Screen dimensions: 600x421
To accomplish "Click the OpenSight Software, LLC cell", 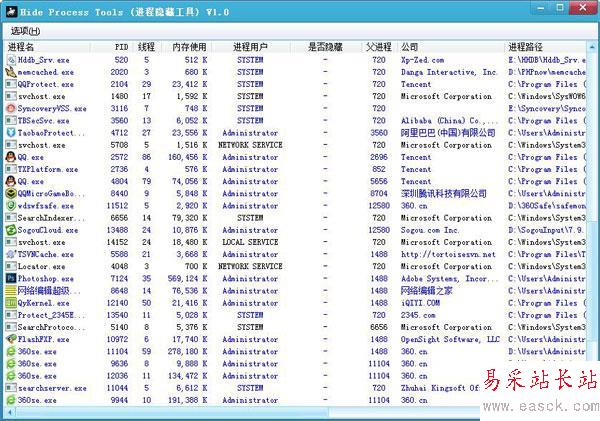I will pos(450,339).
